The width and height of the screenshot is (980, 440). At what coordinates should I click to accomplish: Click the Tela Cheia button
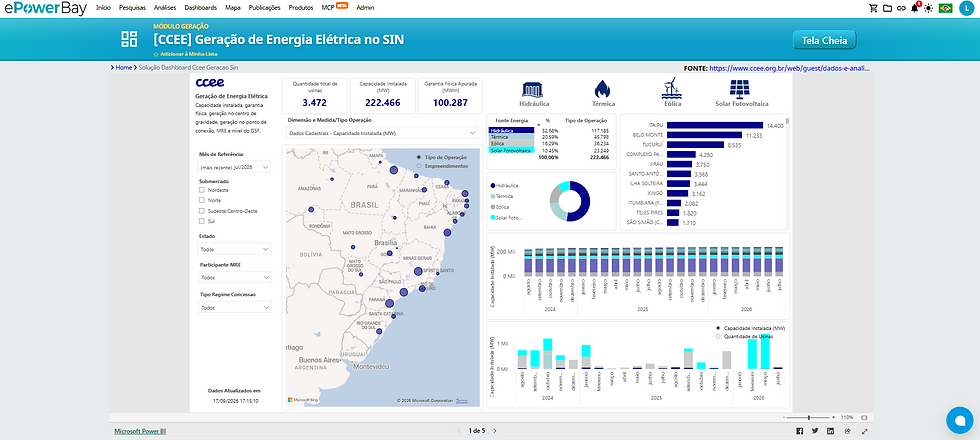click(x=824, y=40)
